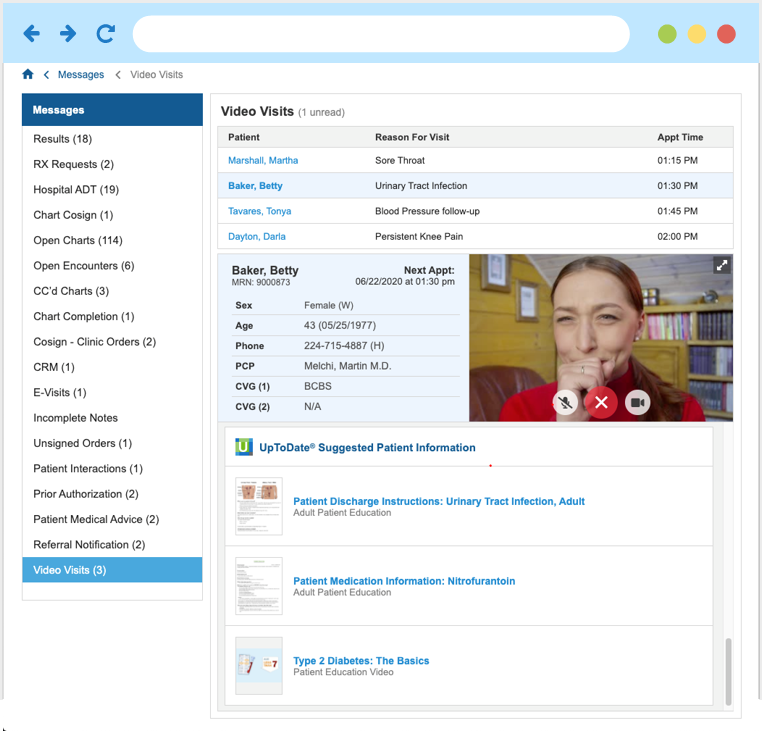The image size is (762, 735).
Task: Click the browser back arrow
Action: tap(31, 34)
